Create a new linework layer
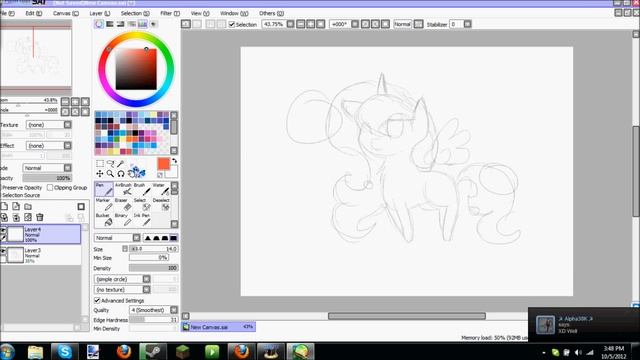The image size is (640, 360). 16,207
